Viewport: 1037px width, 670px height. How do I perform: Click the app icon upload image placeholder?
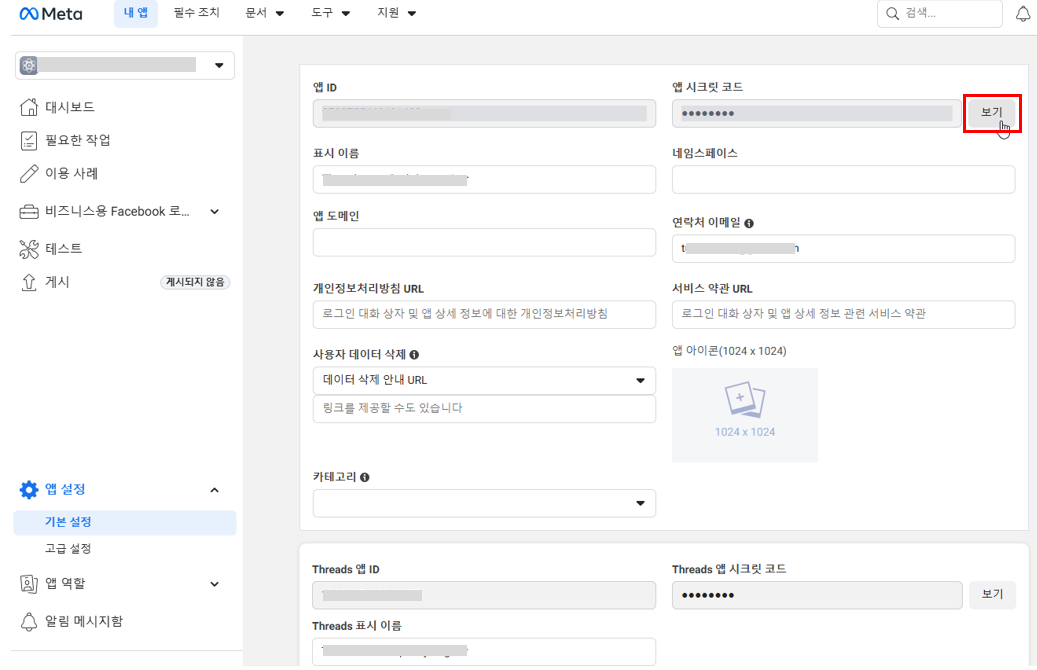[x=745, y=415]
